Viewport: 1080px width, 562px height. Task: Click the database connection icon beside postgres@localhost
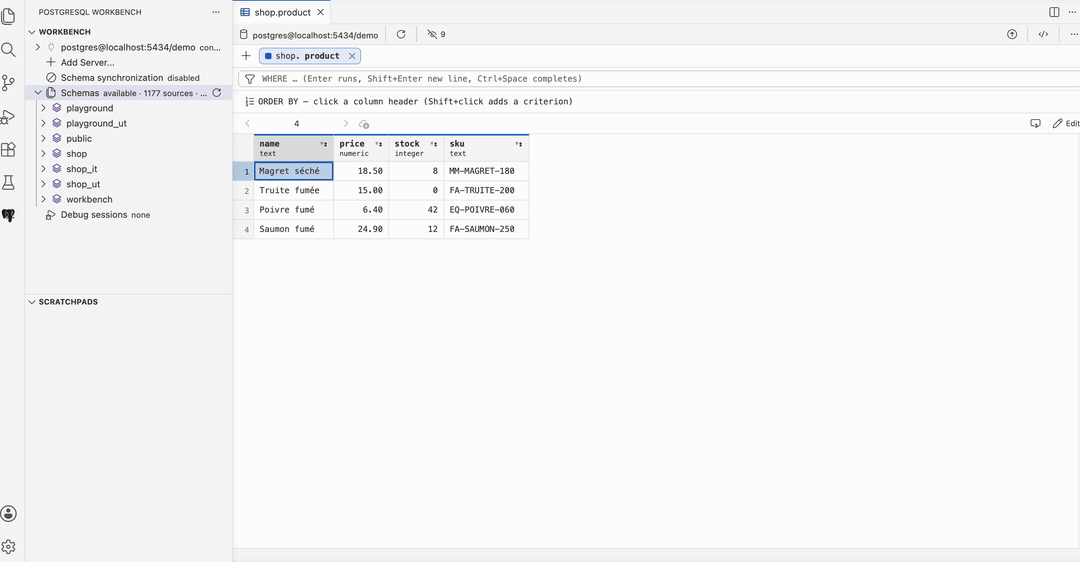click(243, 34)
